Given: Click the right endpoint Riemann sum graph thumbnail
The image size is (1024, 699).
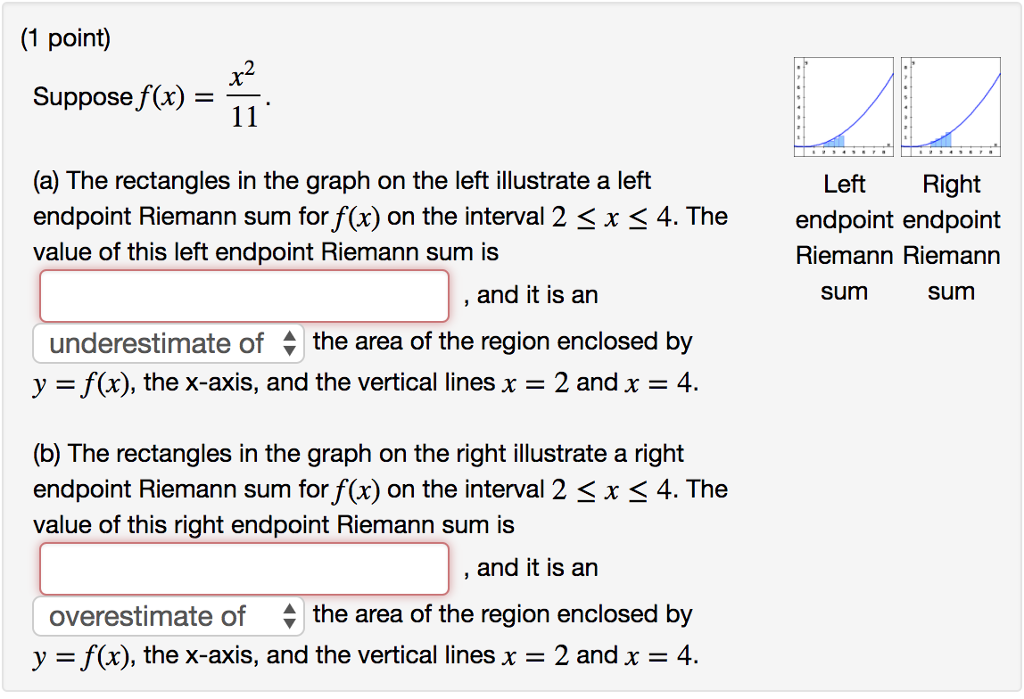Looking at the screenshot, I should [x=951, y=107].
